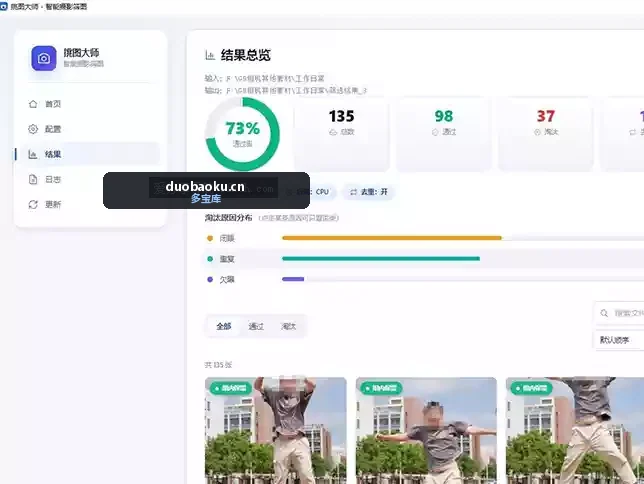The image size is (644, 484).
Task: Click the 共 135 张 count text
Action: coord(218,365)
